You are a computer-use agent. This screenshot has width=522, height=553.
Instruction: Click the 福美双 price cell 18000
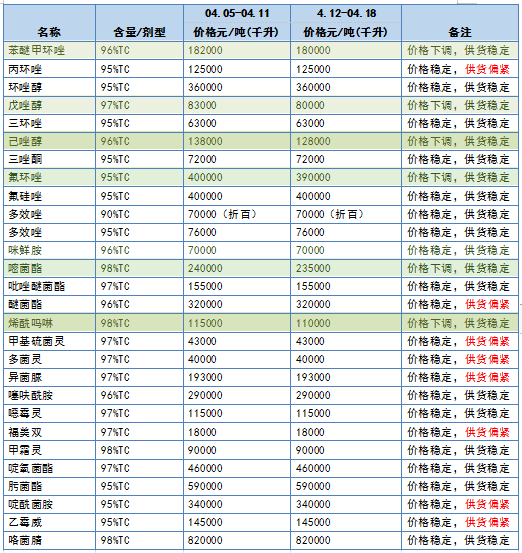pos(346,432)
